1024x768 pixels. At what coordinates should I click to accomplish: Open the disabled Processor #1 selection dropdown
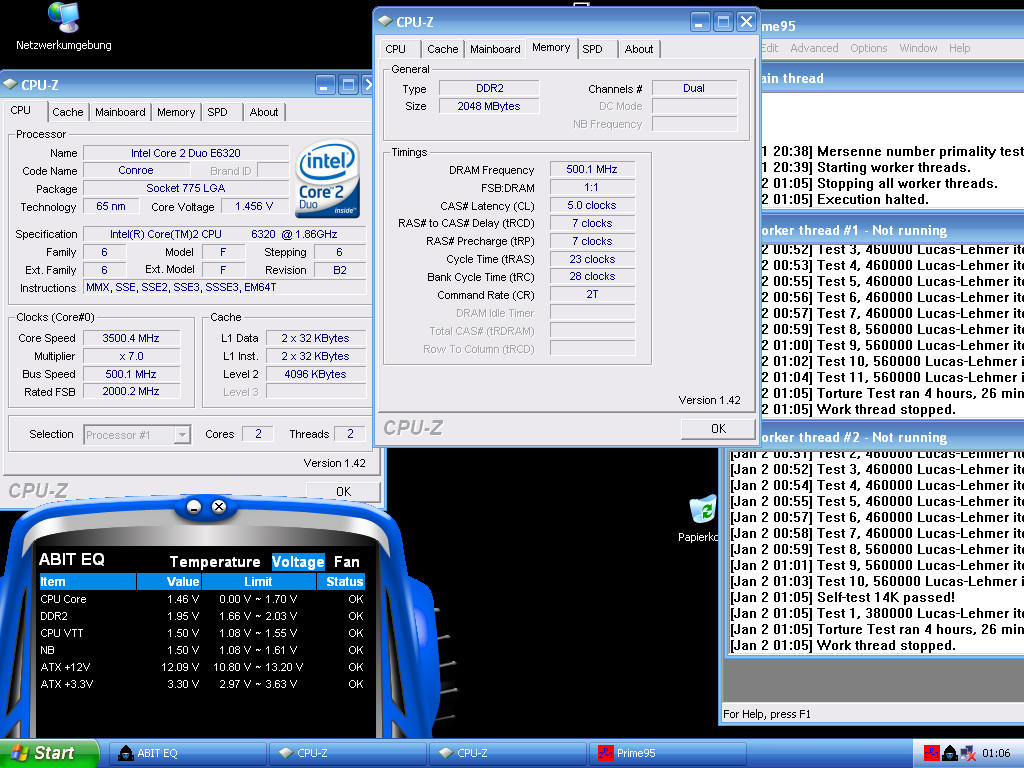(137, 434)
